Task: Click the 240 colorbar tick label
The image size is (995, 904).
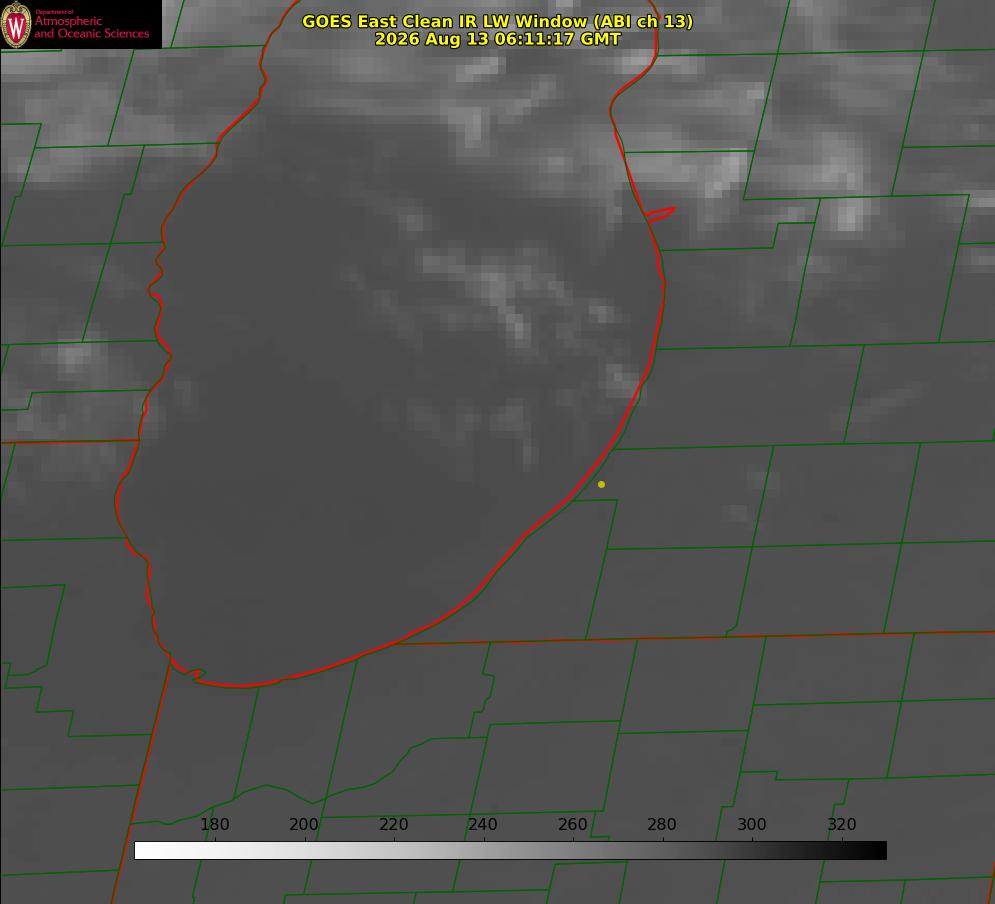Action: [x=483, y=824]
